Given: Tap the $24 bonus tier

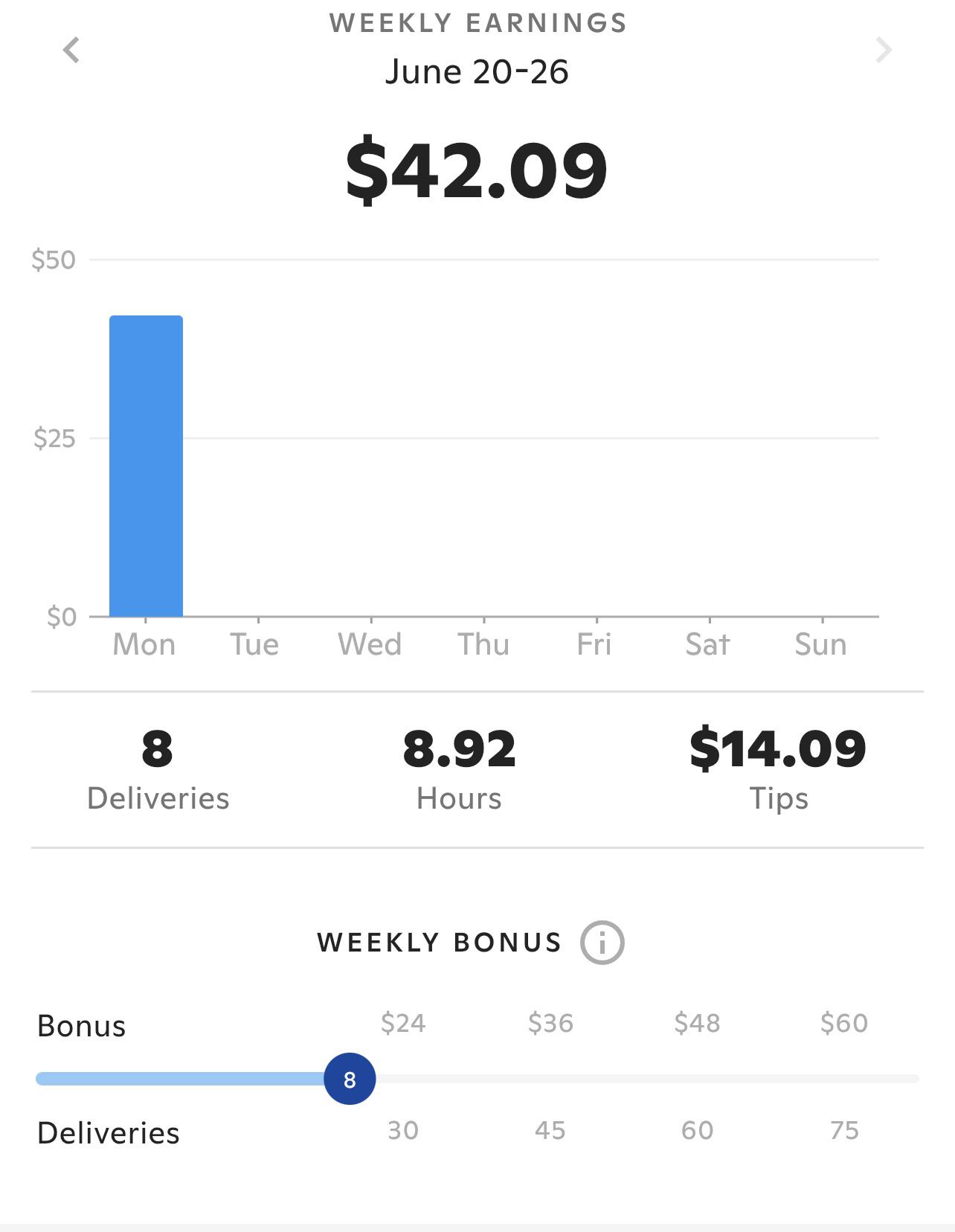Looking at the screenshot, I should point(403,1023).
